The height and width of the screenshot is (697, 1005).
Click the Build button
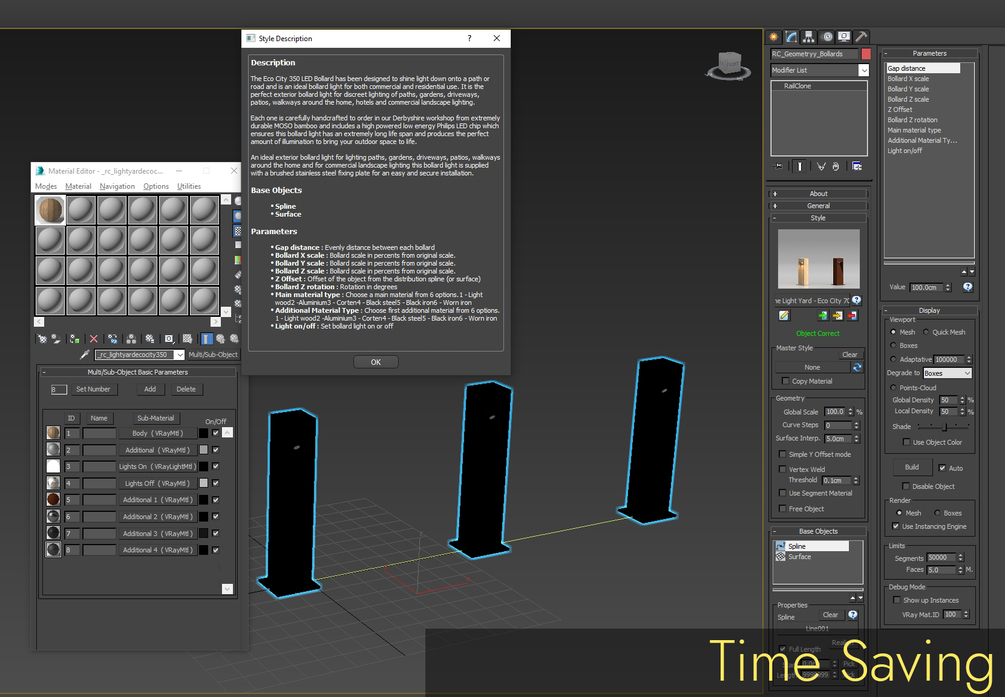click(911, 467)
